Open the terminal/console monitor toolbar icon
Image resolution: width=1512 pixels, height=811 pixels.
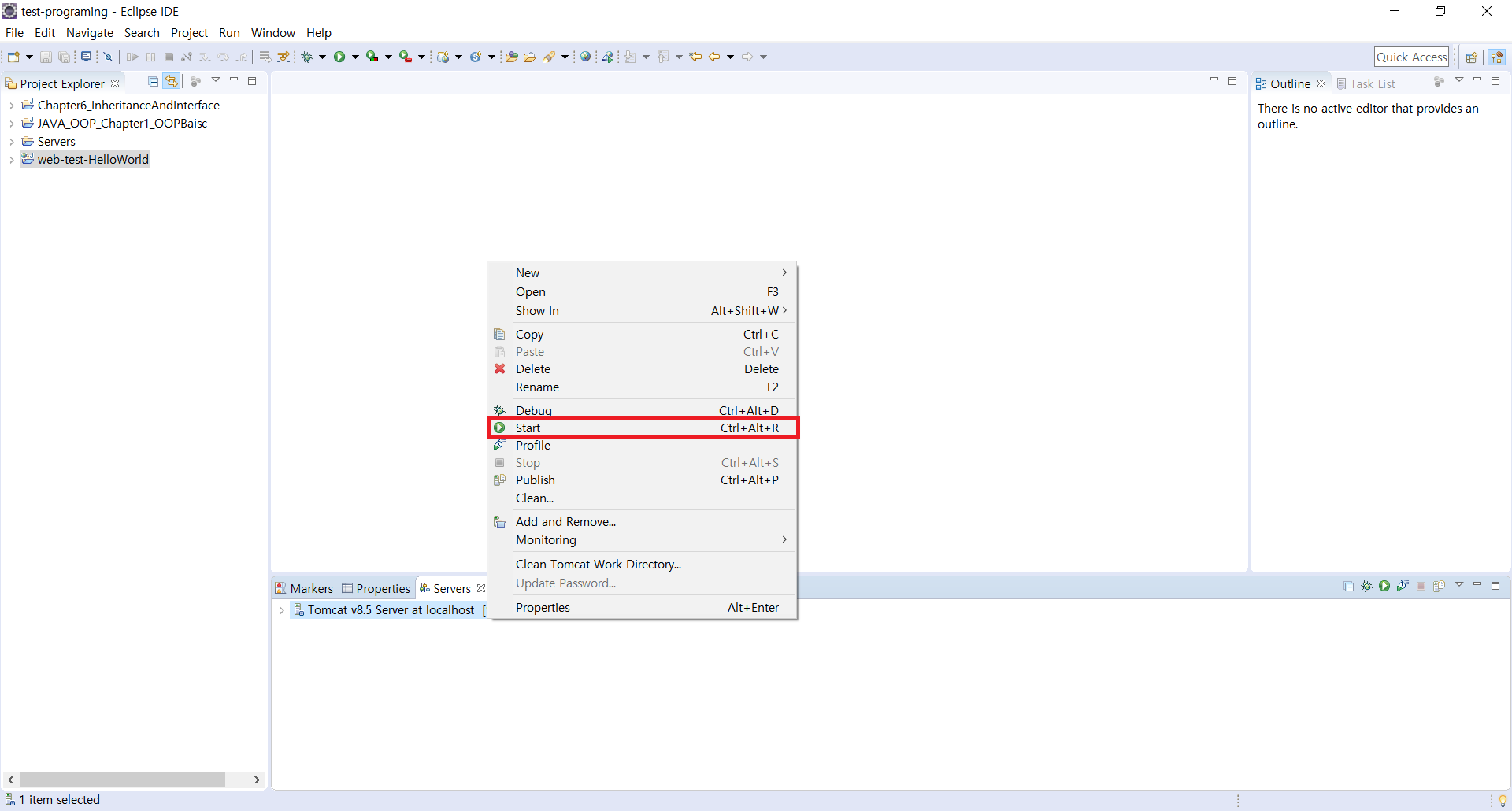pyautogui.click(x=86, y=57)
